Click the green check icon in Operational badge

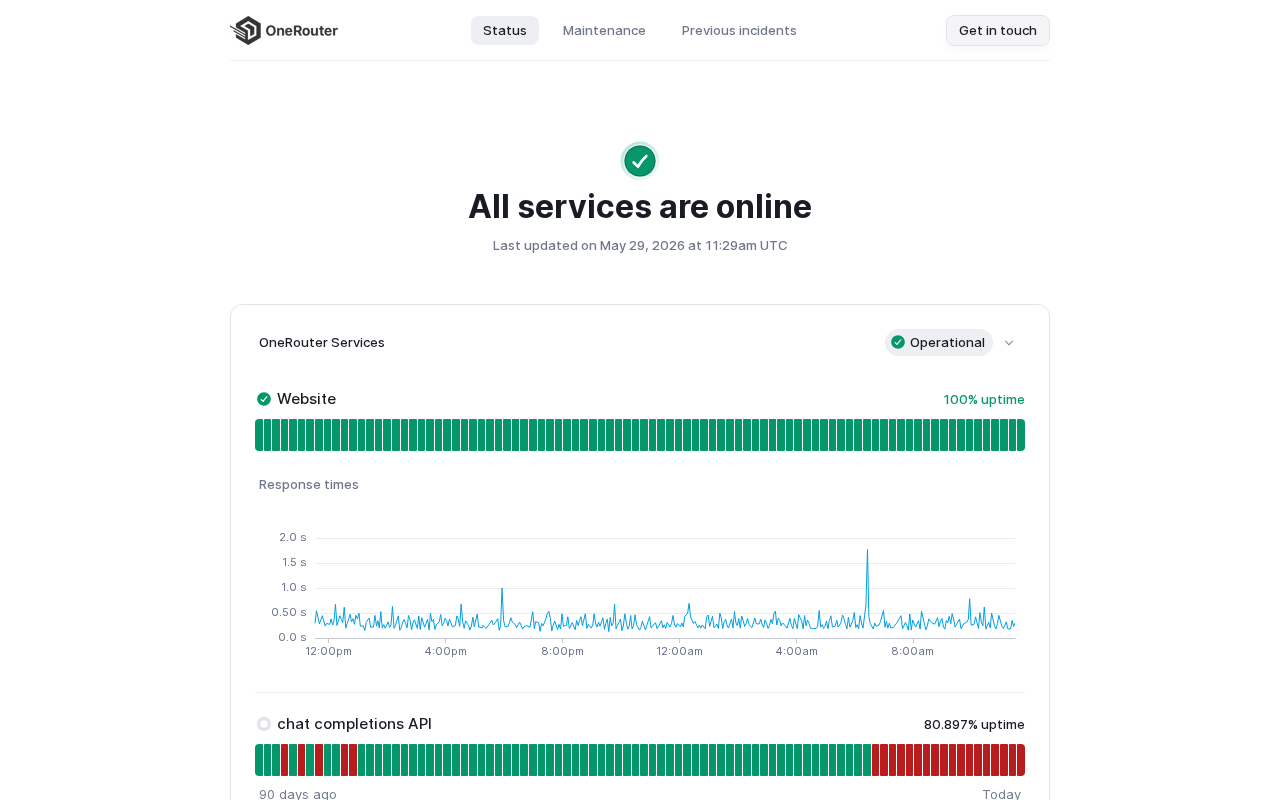[x=898, y=342]
